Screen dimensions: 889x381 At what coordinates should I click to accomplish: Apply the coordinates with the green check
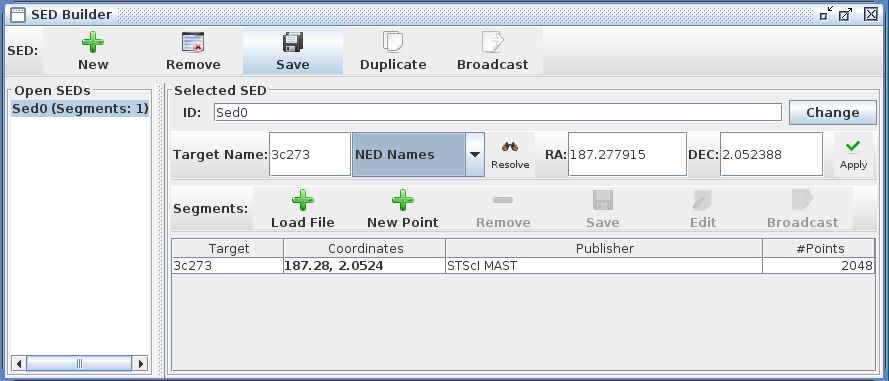(853, 155)
